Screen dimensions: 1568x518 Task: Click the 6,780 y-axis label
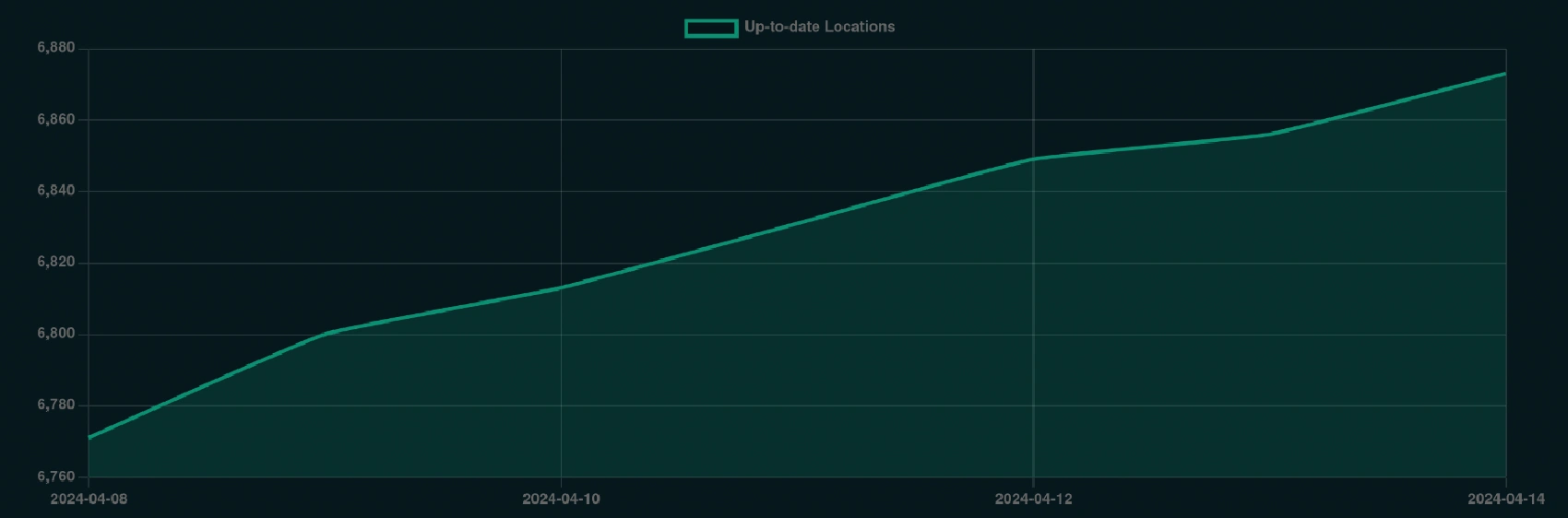click(56, 406)
